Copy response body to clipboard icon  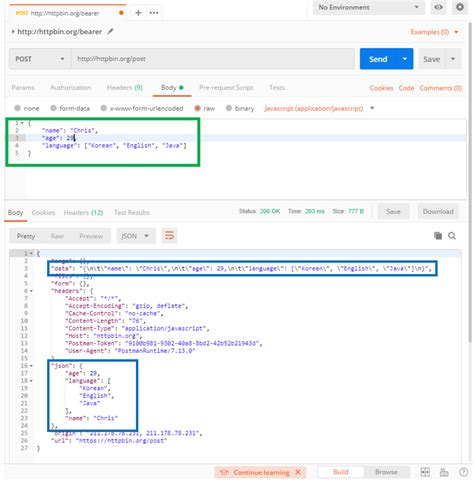(438, 236)
